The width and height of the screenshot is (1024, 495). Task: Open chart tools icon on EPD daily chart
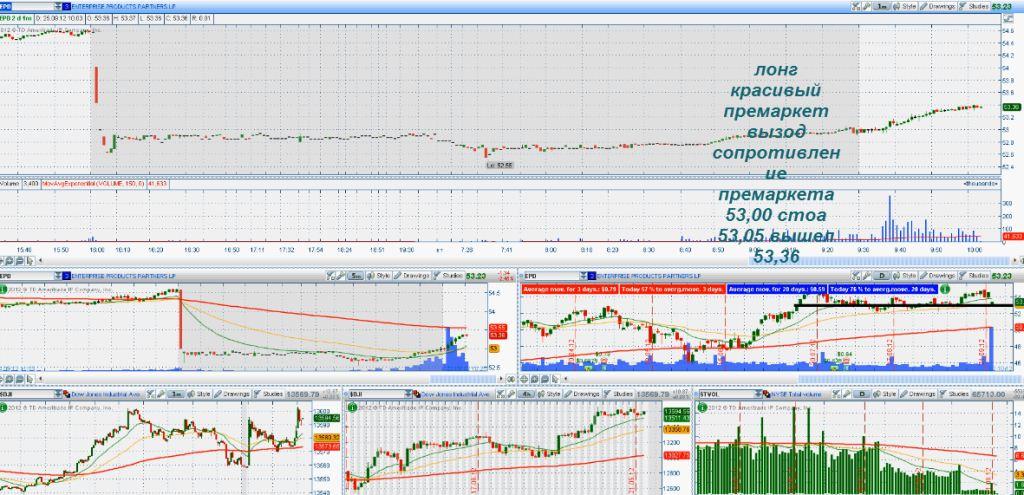pos(855,276)
